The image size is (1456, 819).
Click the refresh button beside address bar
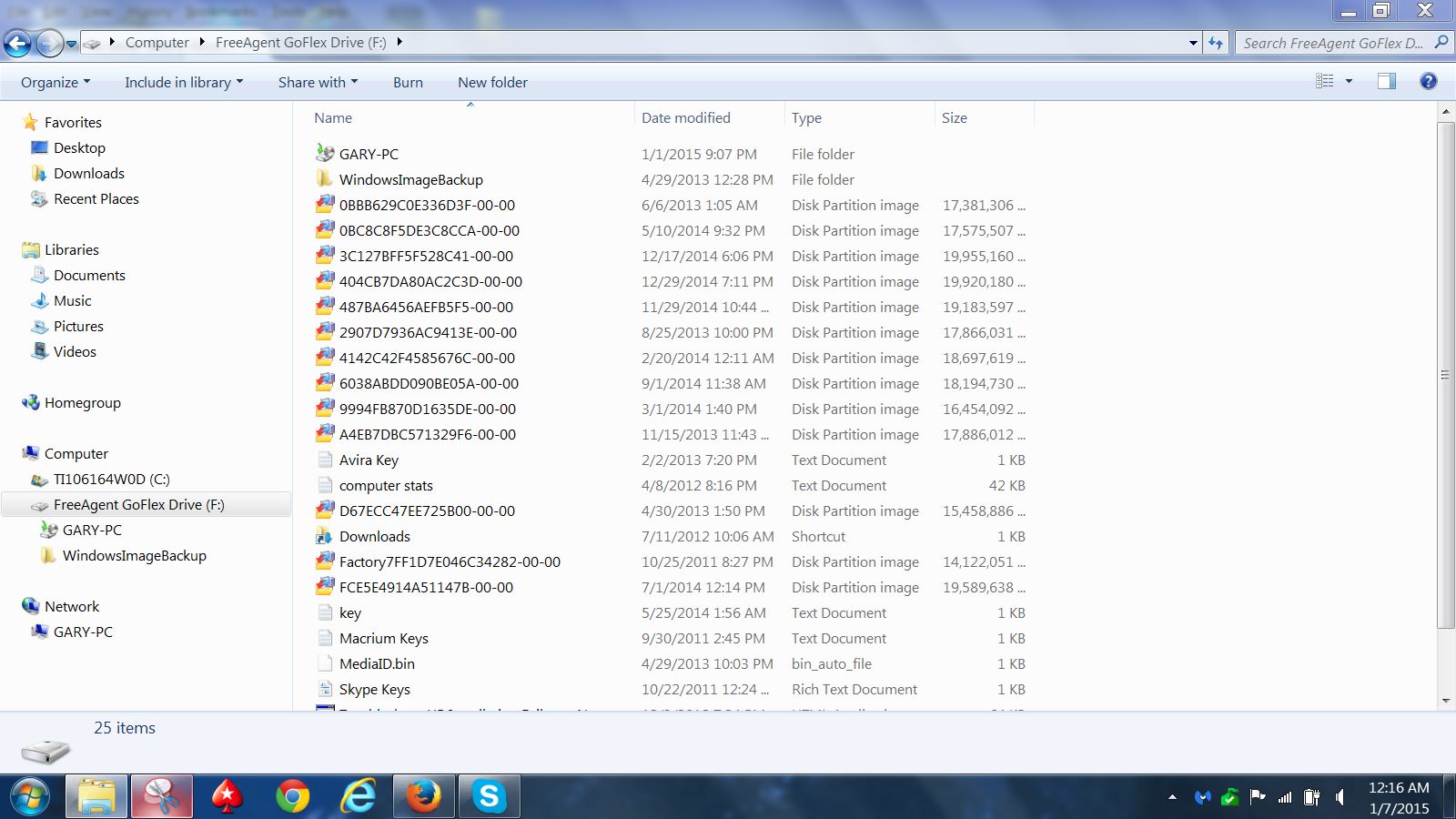pyautogui.click(x=1216, y=43)
